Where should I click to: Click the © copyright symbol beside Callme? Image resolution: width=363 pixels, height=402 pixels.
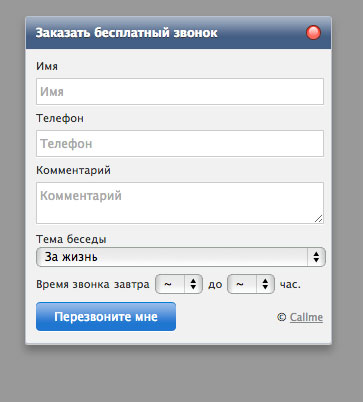tap(282, 317)
